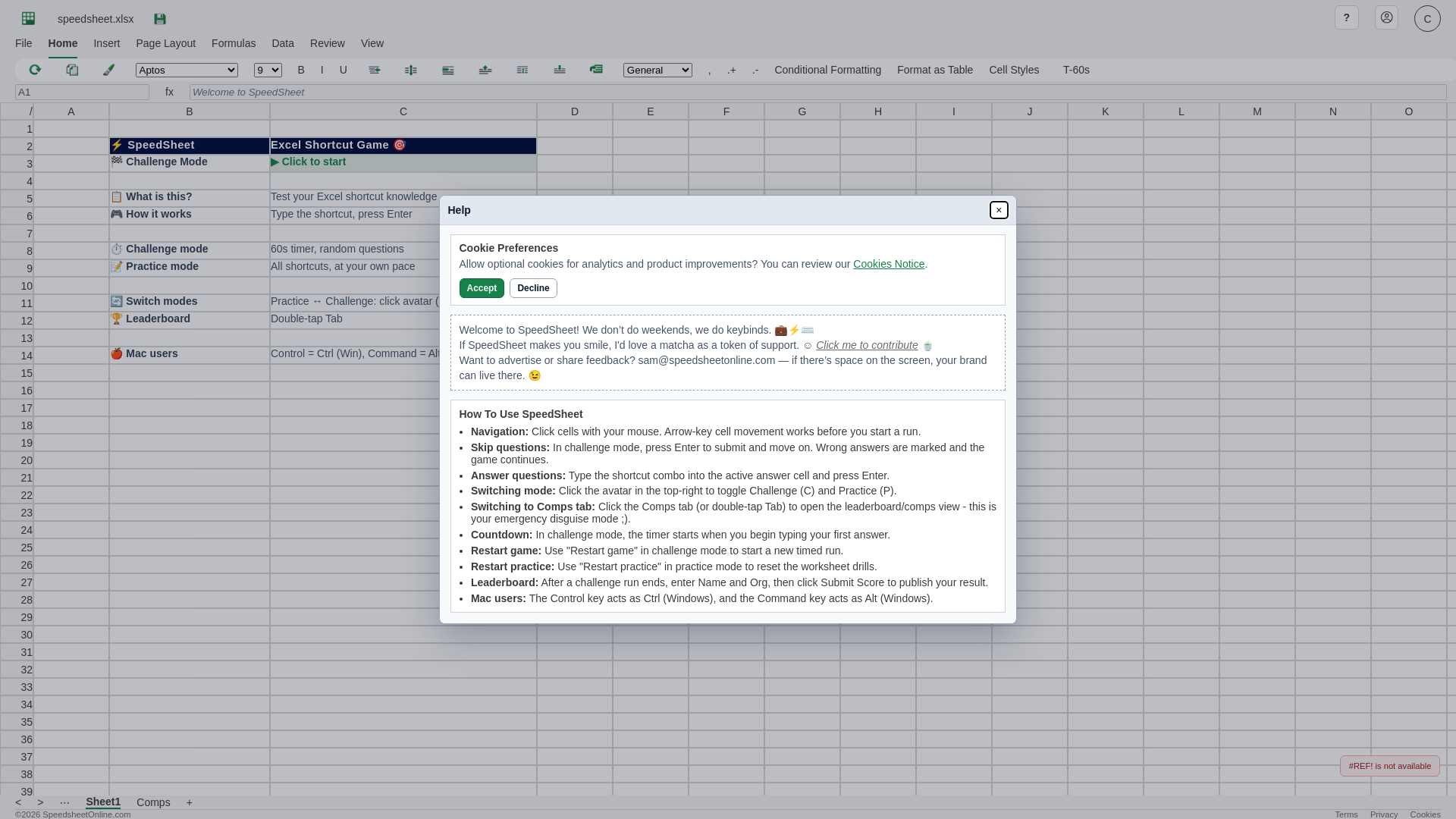Toggle Underline formatting button
1456x819 pixels.
(343, 70)
